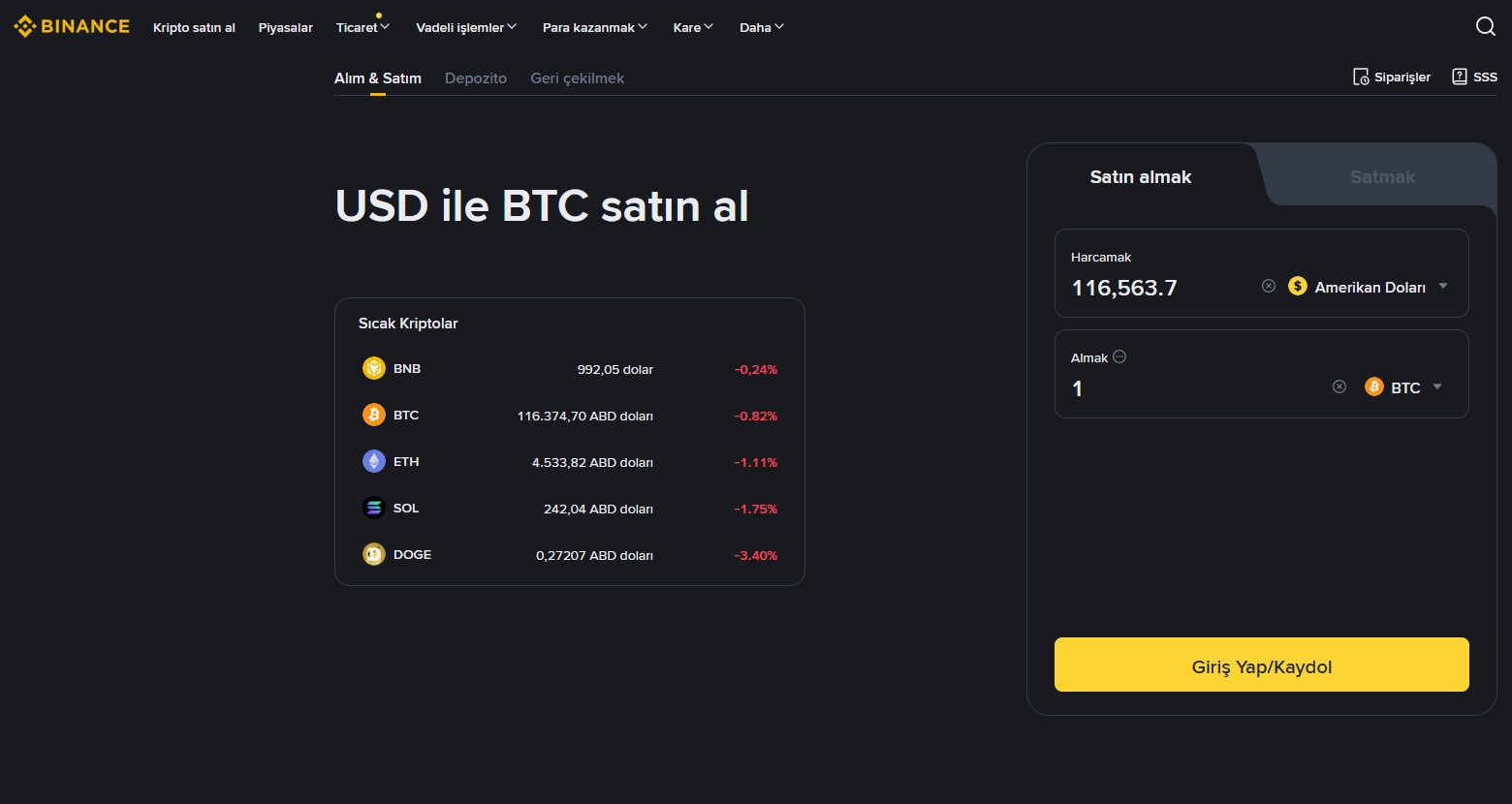The width and height of the screenshot is (1512, 804).
Task: Switch to the Satmak tab
Action: coord(1382,176)
